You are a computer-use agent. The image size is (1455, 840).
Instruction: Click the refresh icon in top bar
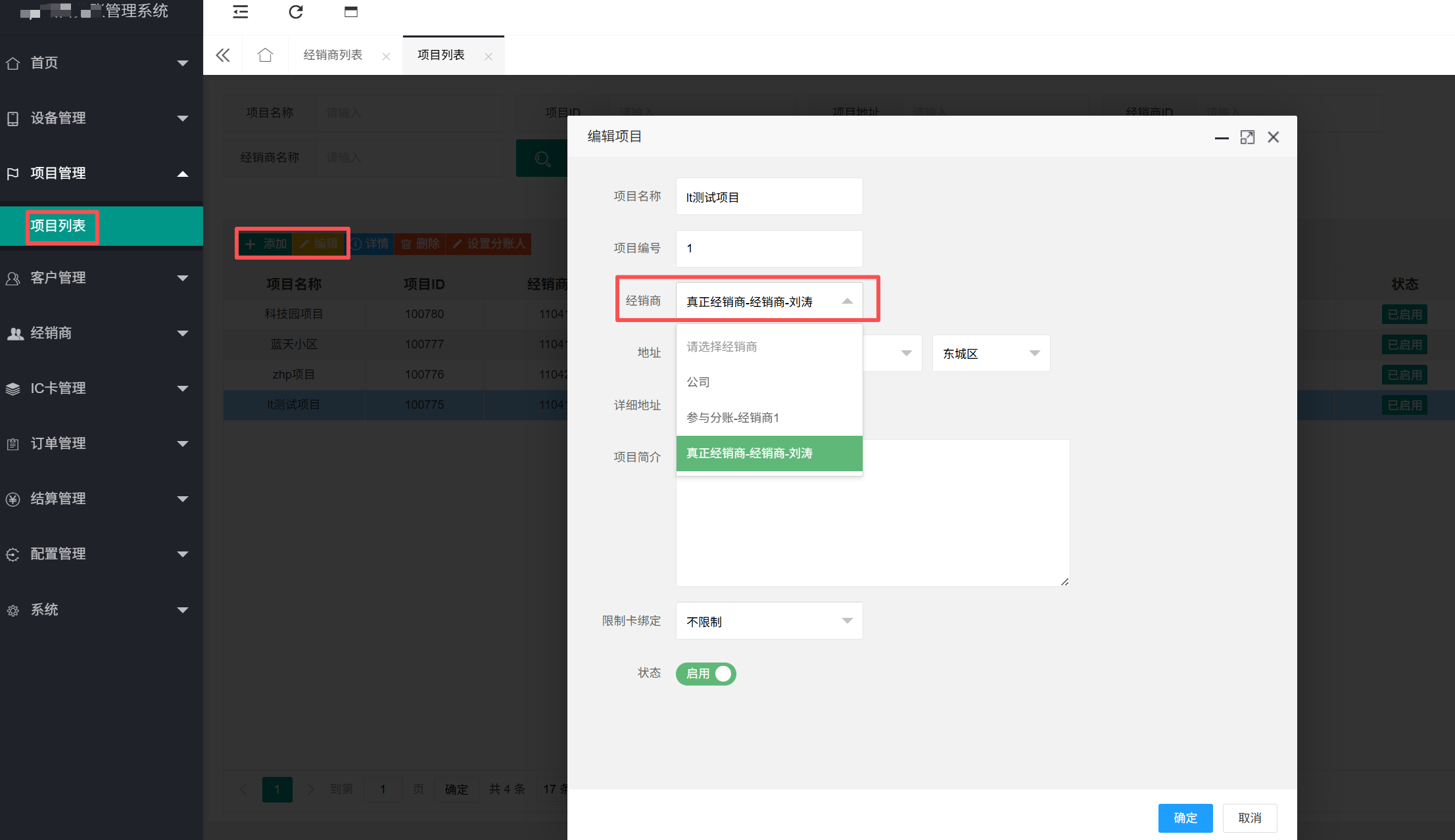click(296, 12)
